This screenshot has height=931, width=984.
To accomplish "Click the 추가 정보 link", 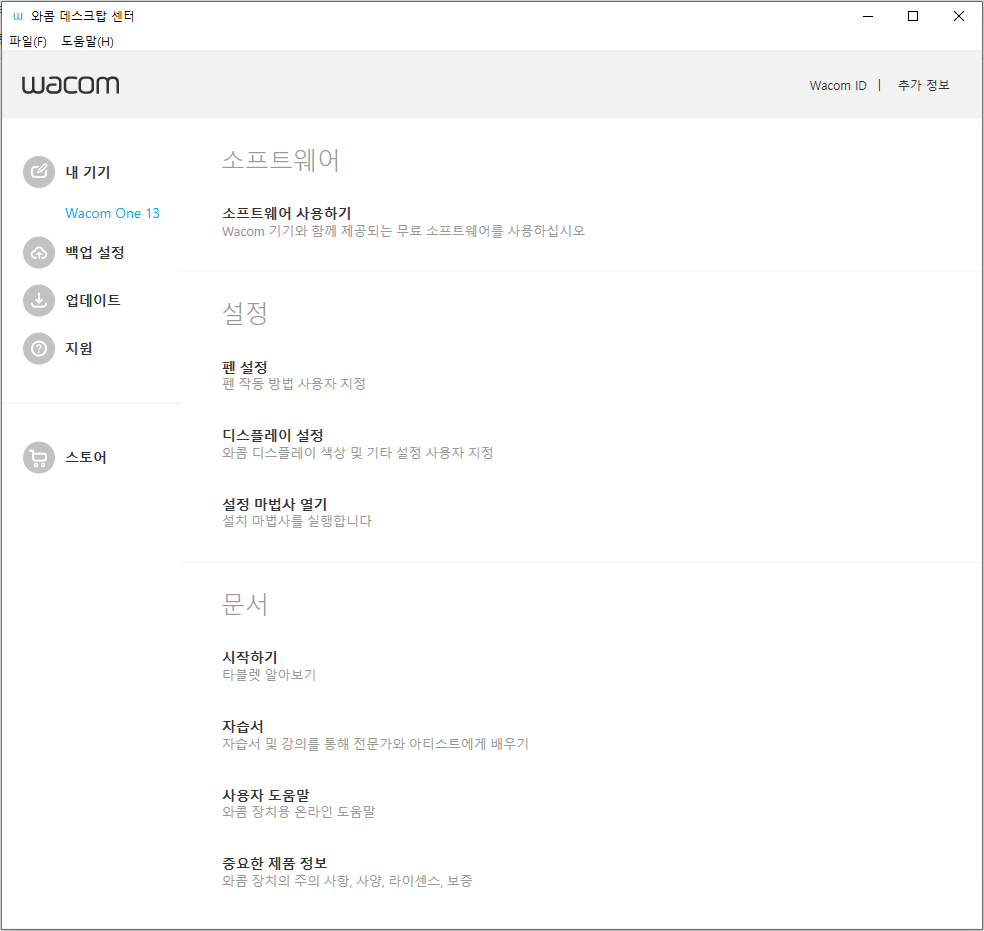I will pyautogui.click(x=923, y=85).
